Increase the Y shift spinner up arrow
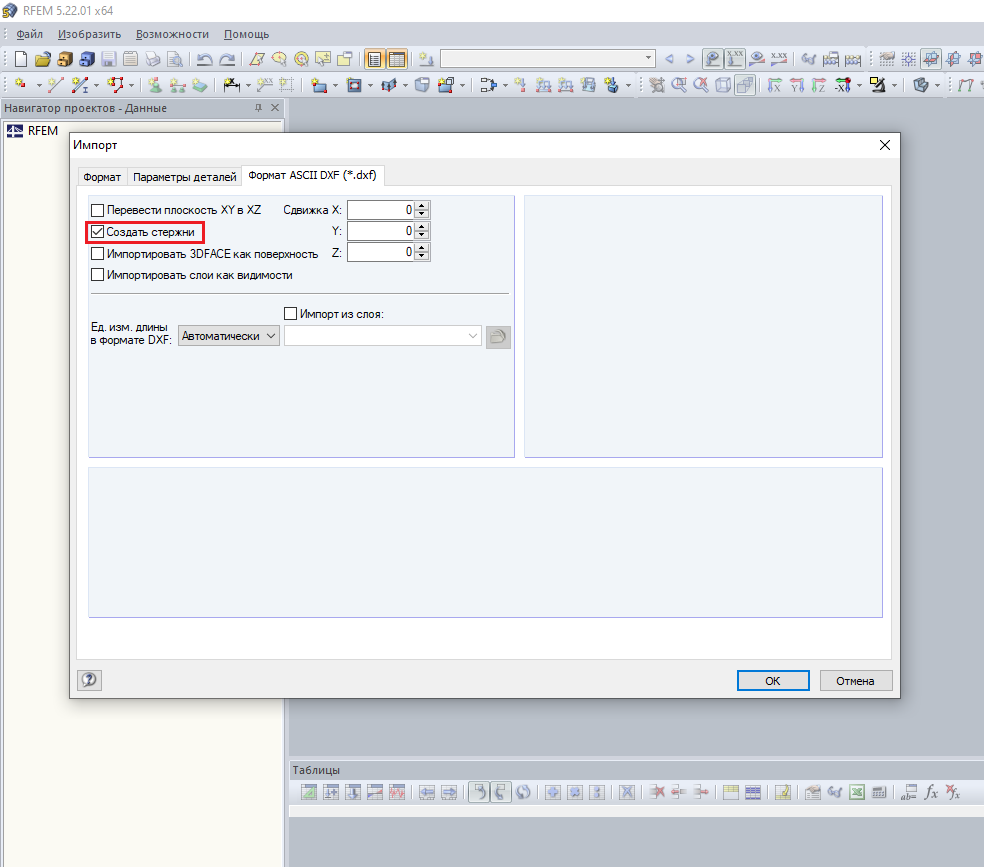984x867 pixels. pos(422,226)
